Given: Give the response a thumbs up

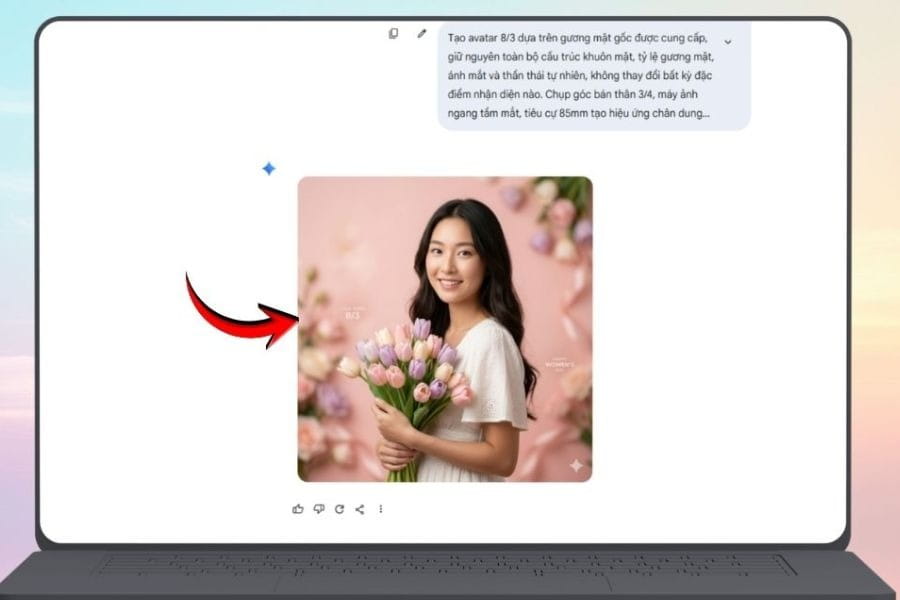Looking at the screenshot, I should [x=298, y=509].
